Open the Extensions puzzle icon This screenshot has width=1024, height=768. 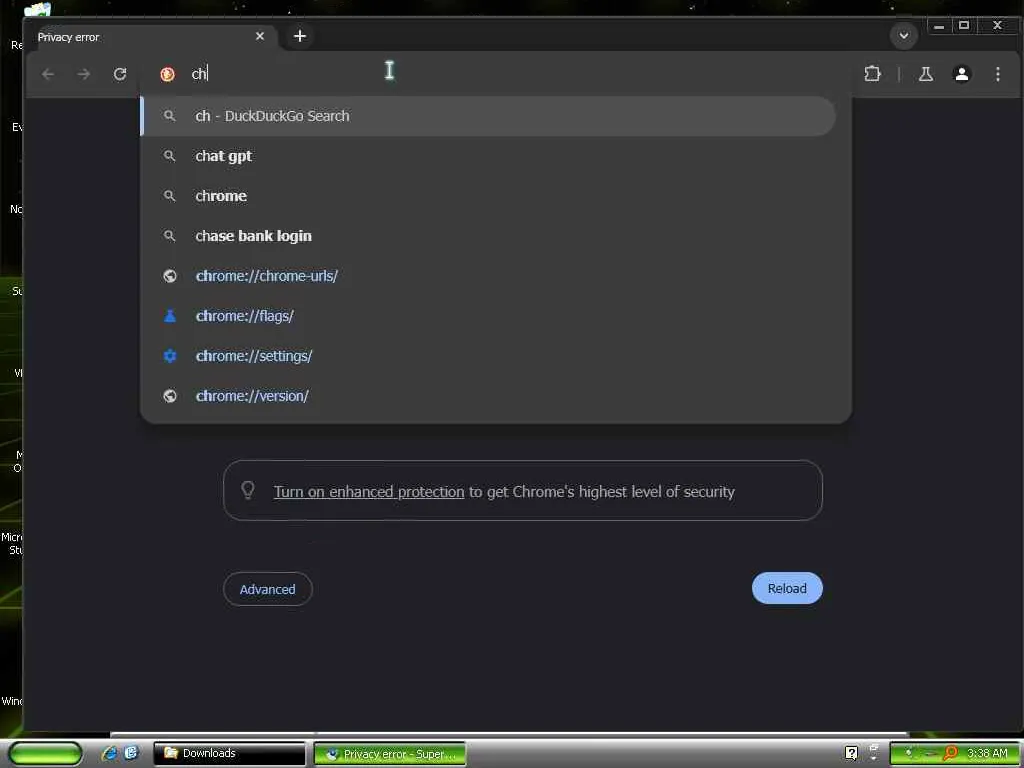(x=872, y=74)
